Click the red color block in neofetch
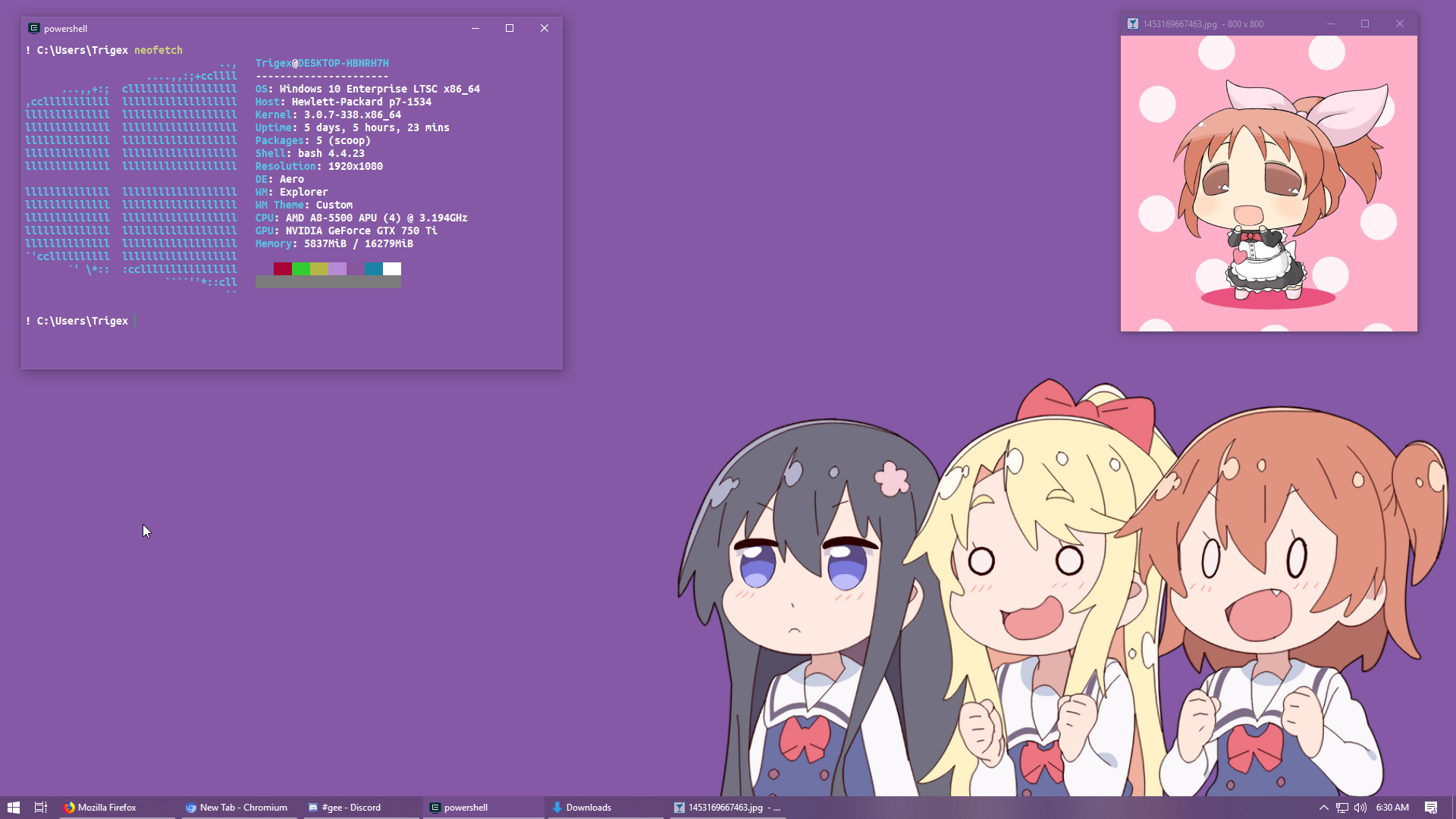This screenshot has width=1456, height=819. [x=282, y=268]
